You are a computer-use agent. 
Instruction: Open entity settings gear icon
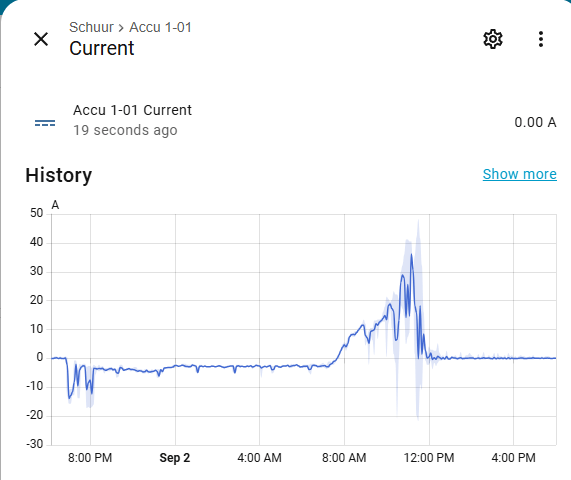(493, 39)
